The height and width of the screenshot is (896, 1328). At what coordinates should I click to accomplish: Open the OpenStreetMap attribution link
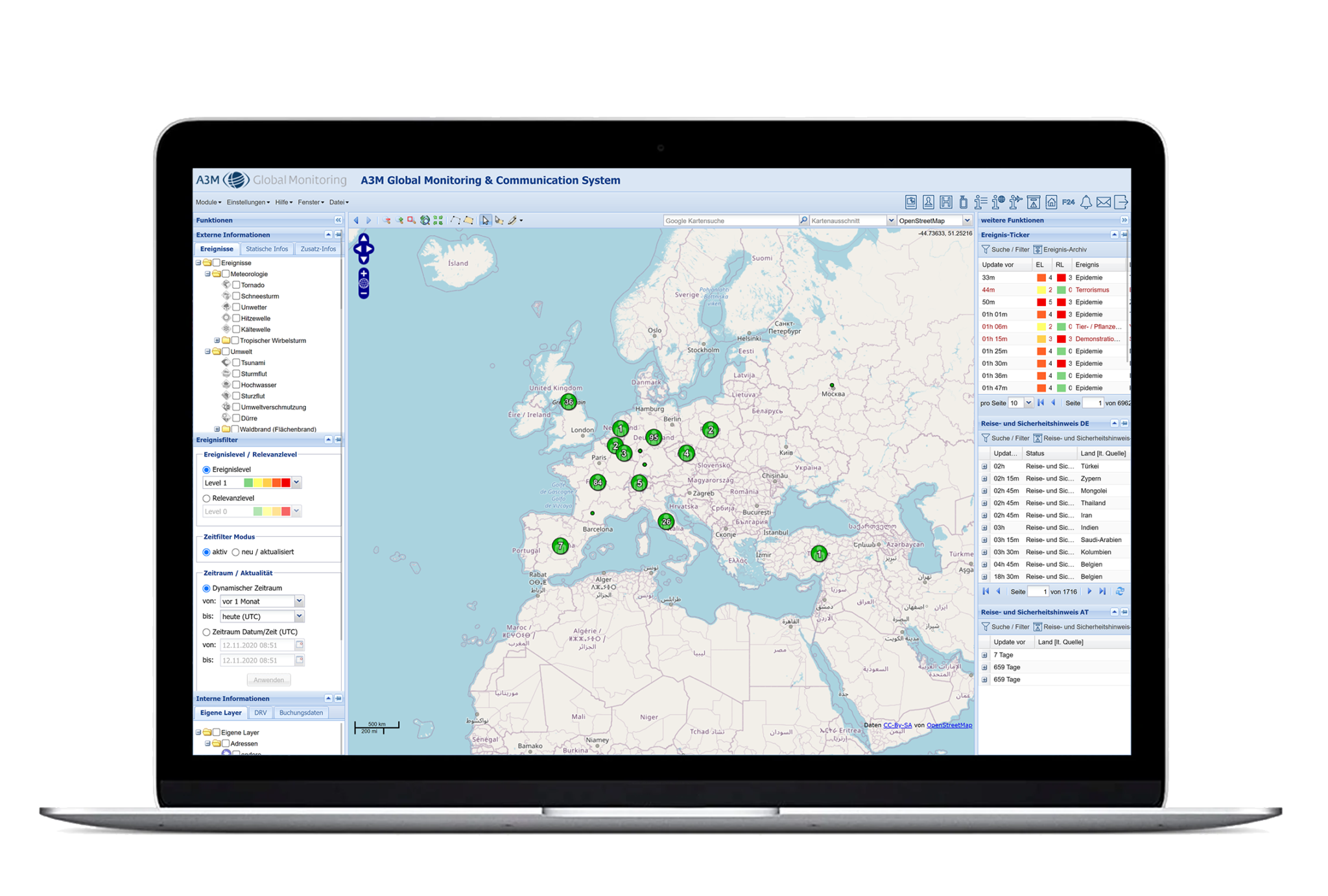949,725
